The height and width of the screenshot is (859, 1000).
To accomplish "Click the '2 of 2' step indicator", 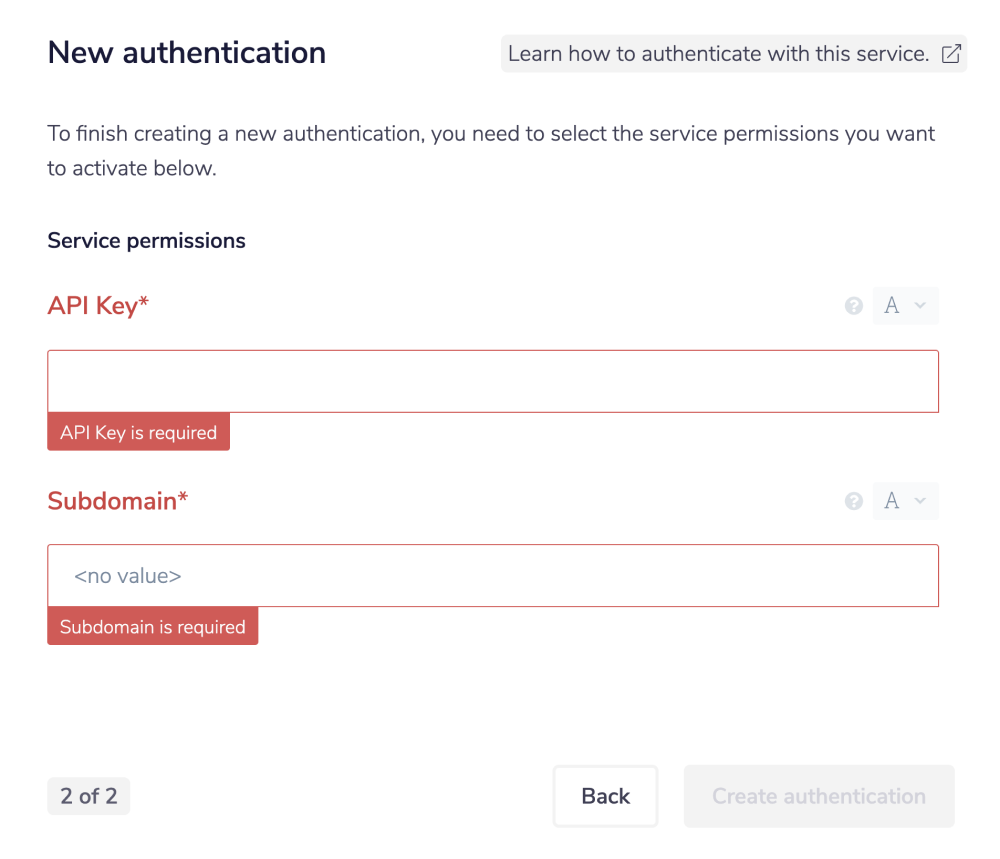I will click(x=88, y=796).
